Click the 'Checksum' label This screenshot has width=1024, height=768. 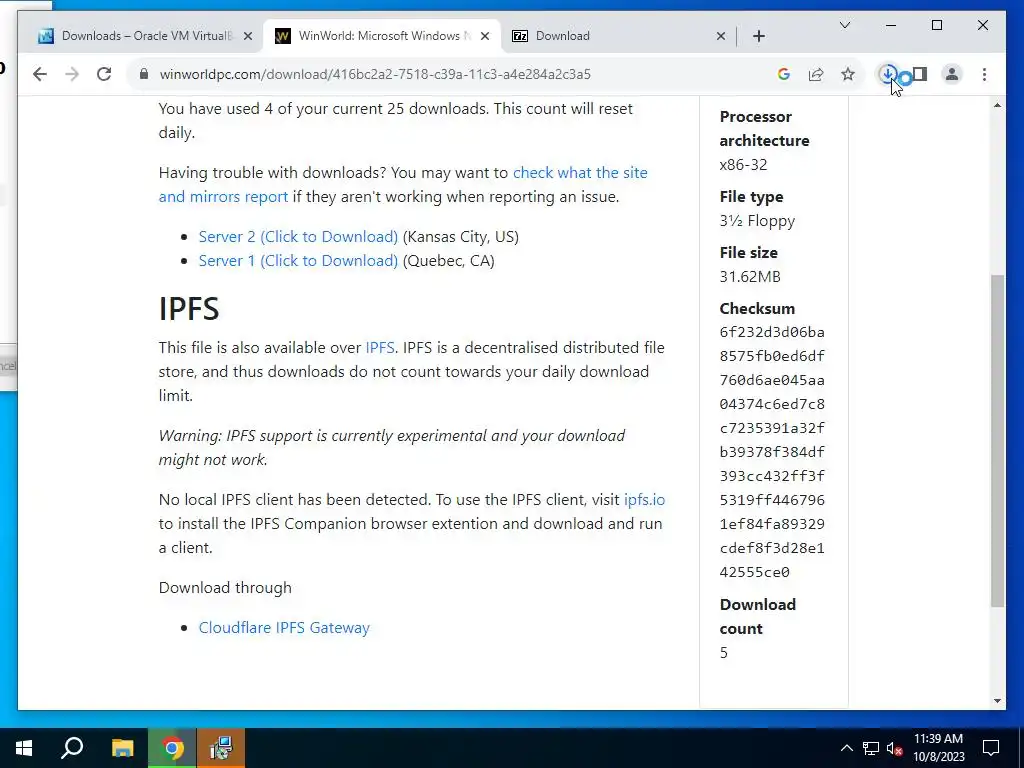click(757, 308)
